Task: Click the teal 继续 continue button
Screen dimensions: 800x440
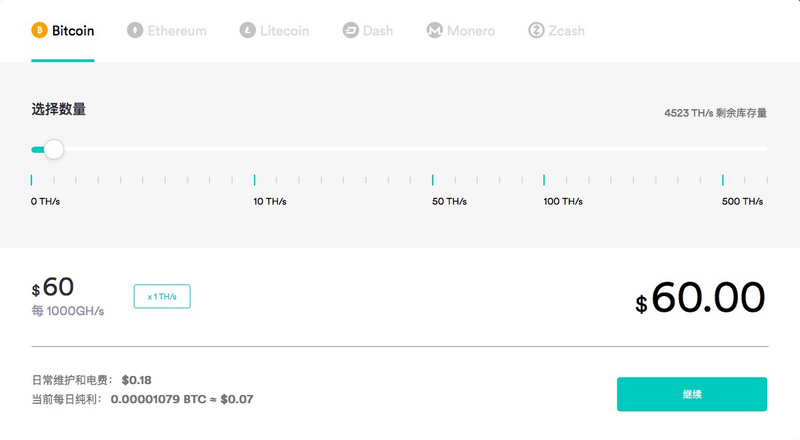Action: pyautogui.click(x=692, y=394)
